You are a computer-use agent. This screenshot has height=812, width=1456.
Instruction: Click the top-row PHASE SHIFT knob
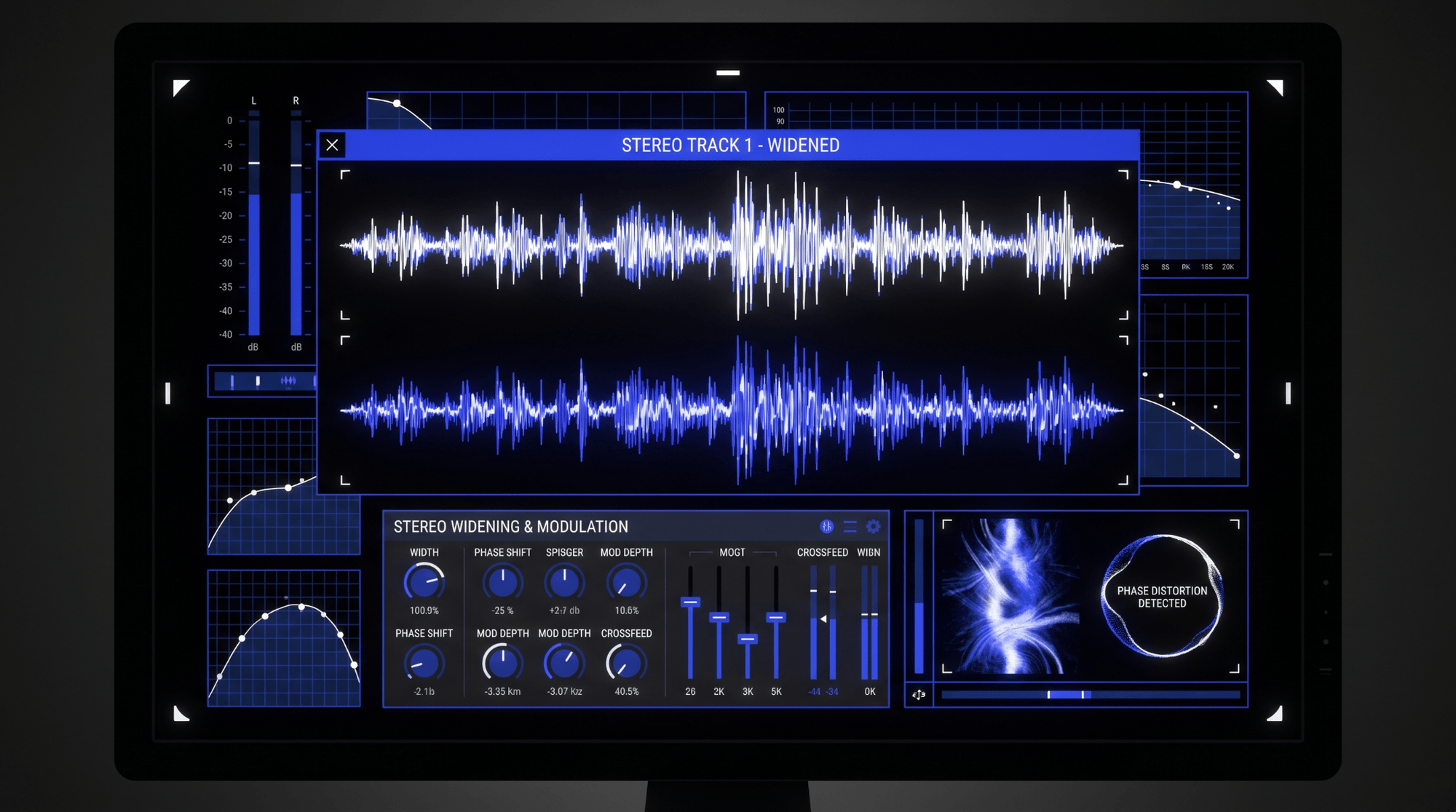point(502,582)
